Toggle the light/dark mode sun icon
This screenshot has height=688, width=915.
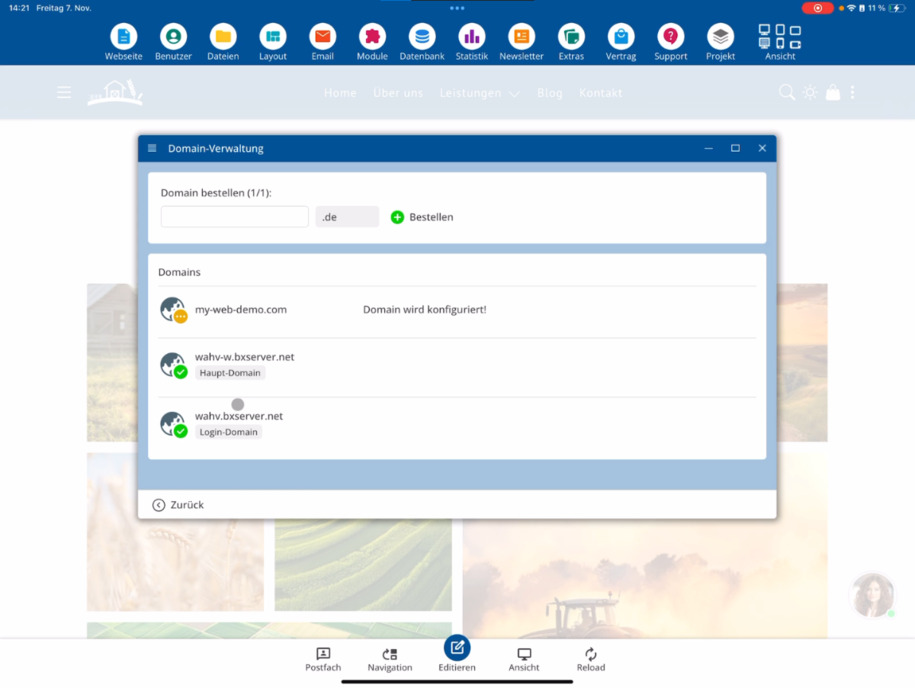[810, 92]
